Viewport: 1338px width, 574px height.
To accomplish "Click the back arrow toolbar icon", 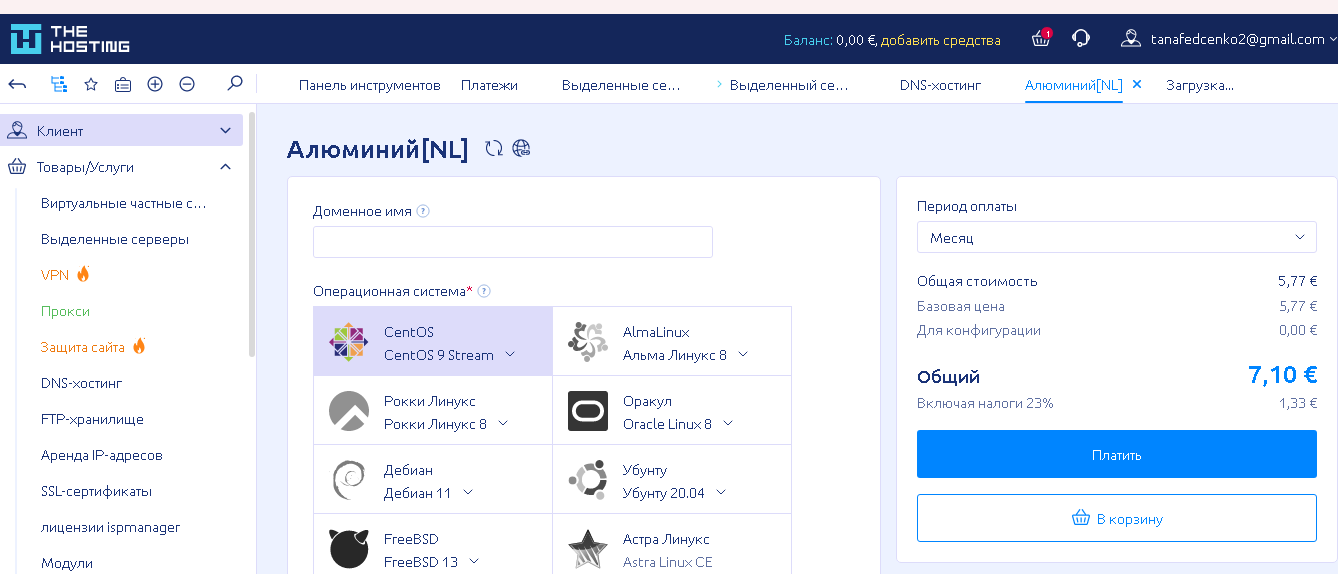I will (x=17, y=85).
